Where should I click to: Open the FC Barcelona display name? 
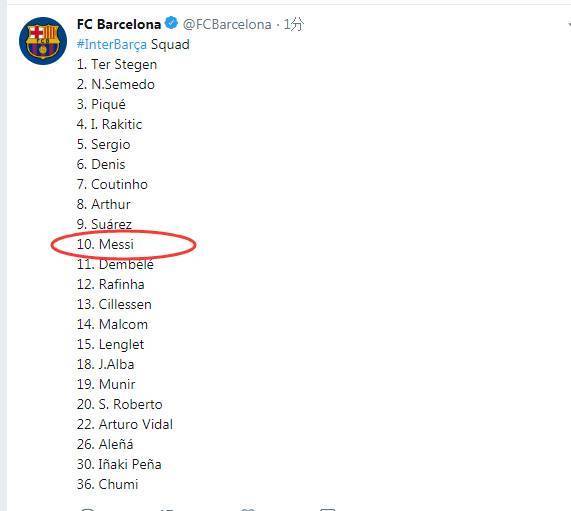point(119,24)
